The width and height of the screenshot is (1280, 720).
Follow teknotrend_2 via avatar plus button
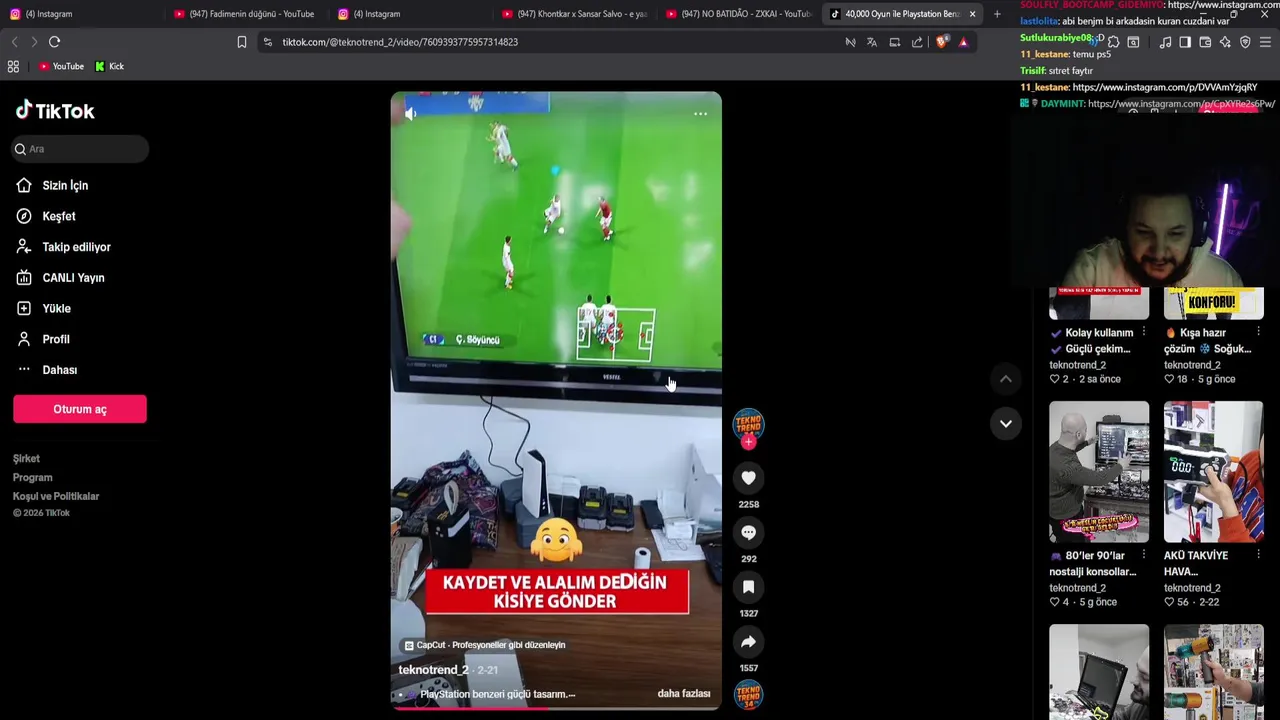click(748, 442)
